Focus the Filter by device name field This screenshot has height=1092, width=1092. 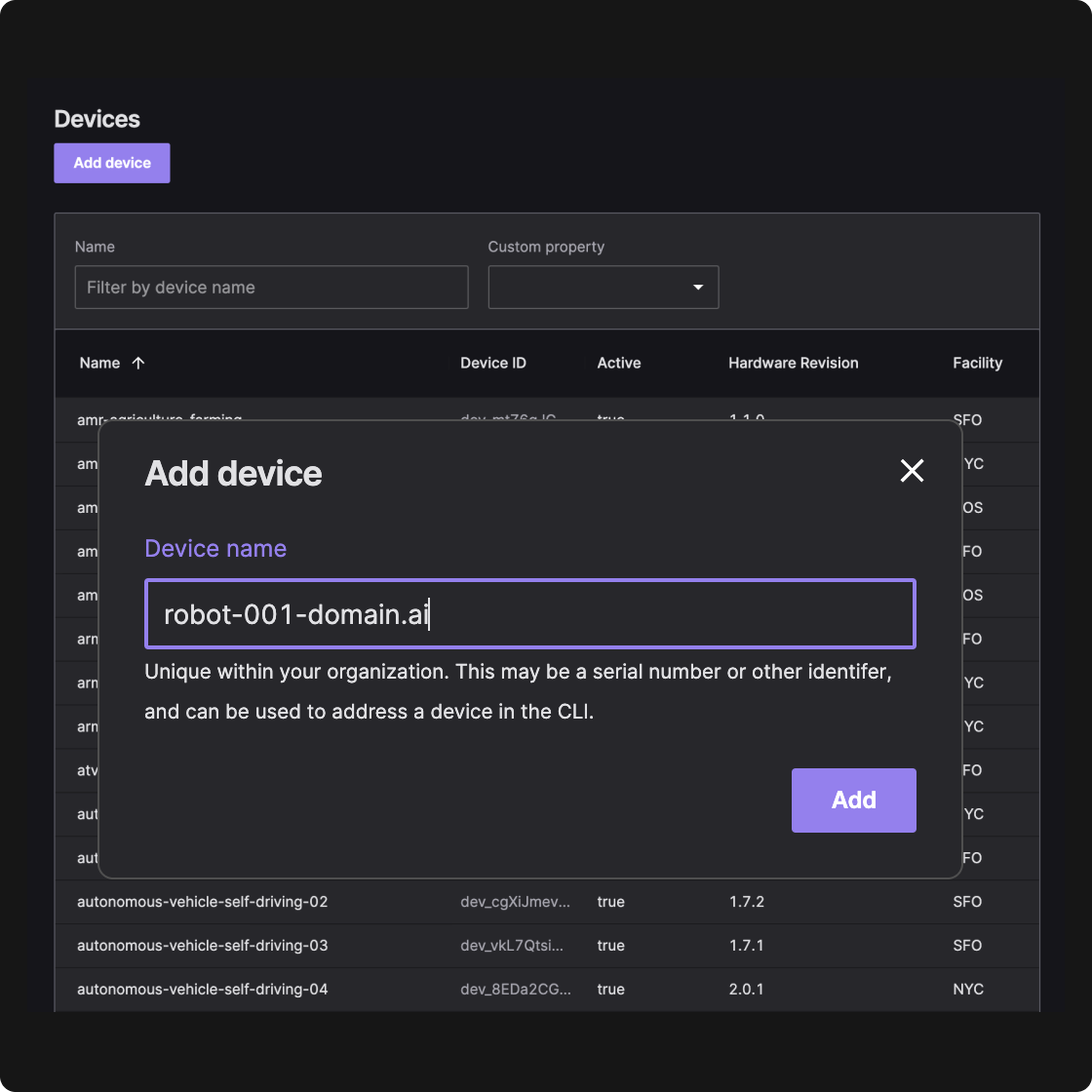pyautogui.click(x=271, y=287)
